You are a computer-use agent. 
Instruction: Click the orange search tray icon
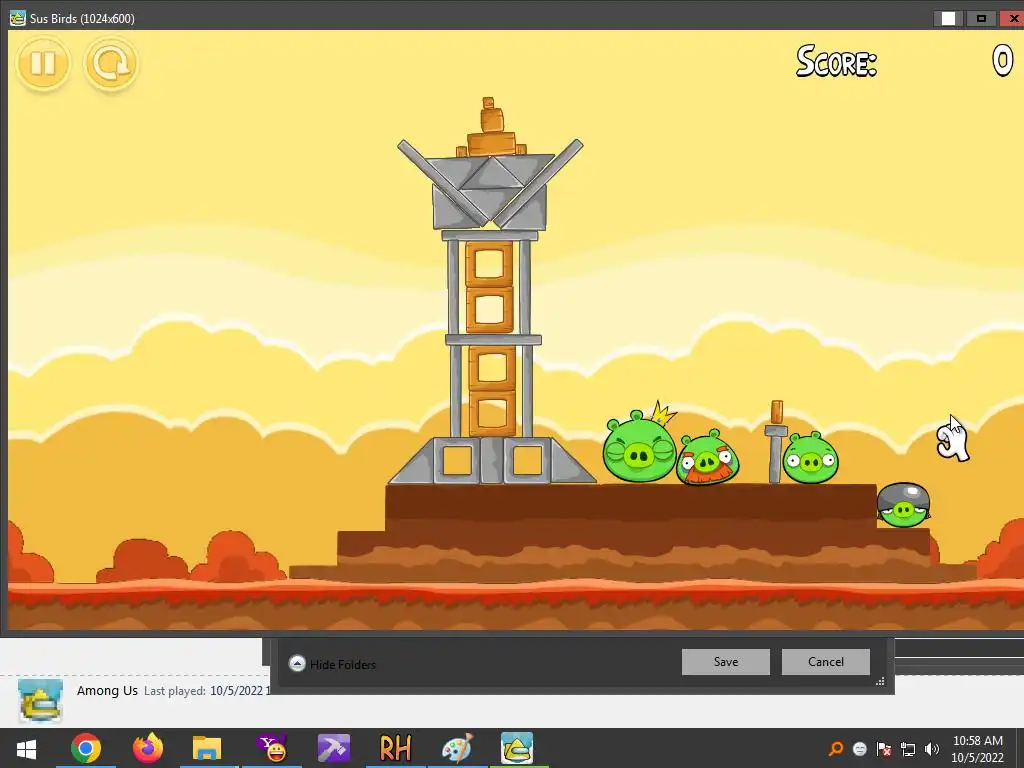click(x=835, y=748)
